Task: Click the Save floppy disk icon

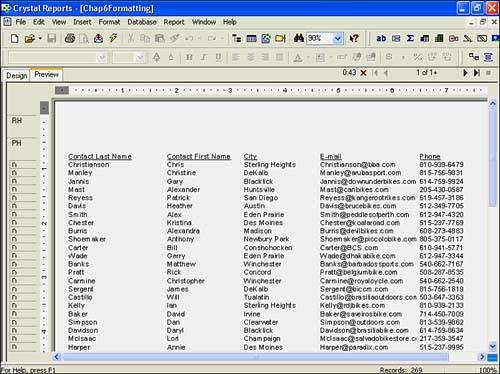Action: tap(51, 38)
